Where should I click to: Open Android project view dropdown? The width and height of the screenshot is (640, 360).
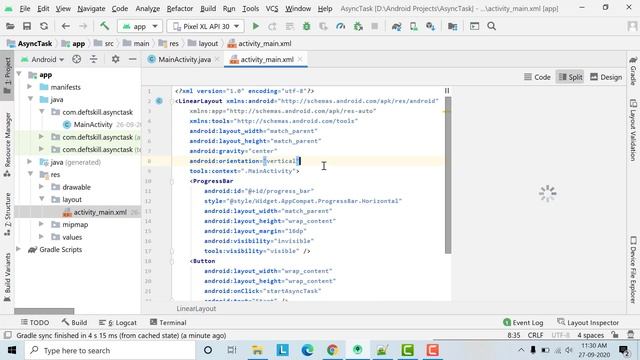(42, 59)
